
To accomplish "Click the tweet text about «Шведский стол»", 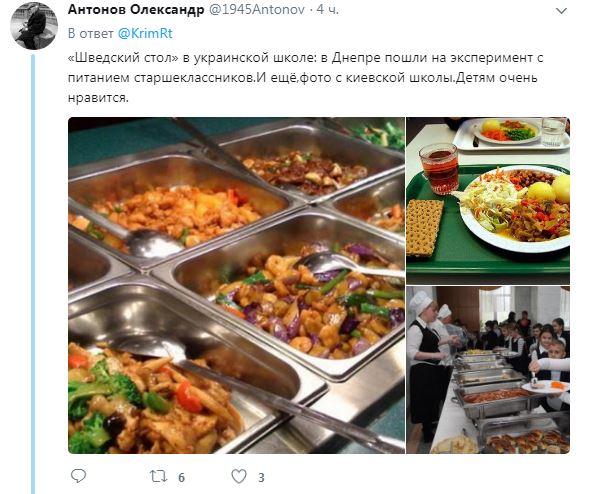I will pos(305,78).
